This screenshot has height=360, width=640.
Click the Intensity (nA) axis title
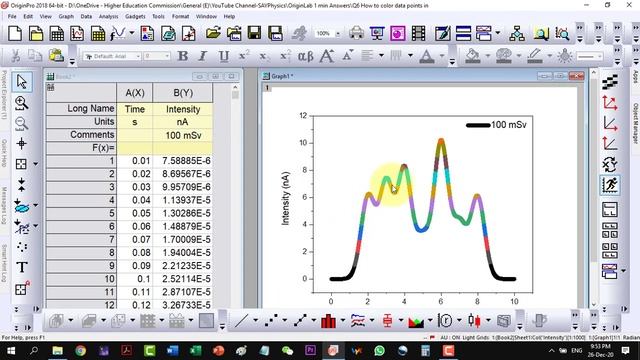(285, 198)
